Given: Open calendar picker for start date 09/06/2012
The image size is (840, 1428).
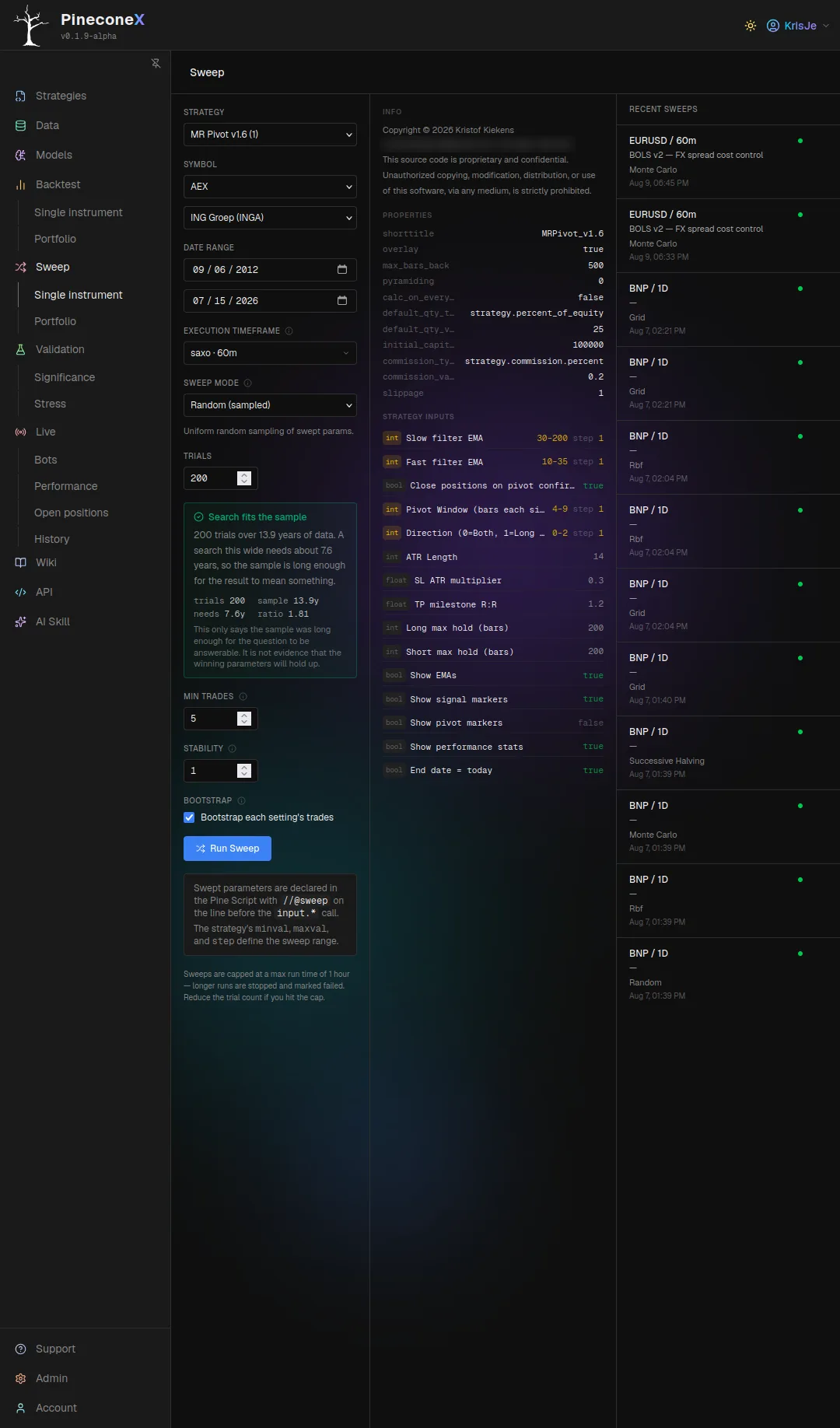Looking at the screenshot, I should click(341, 270).
